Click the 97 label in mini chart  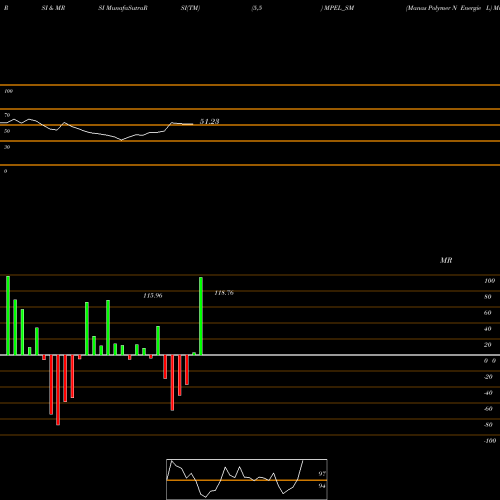click(322, 474)
